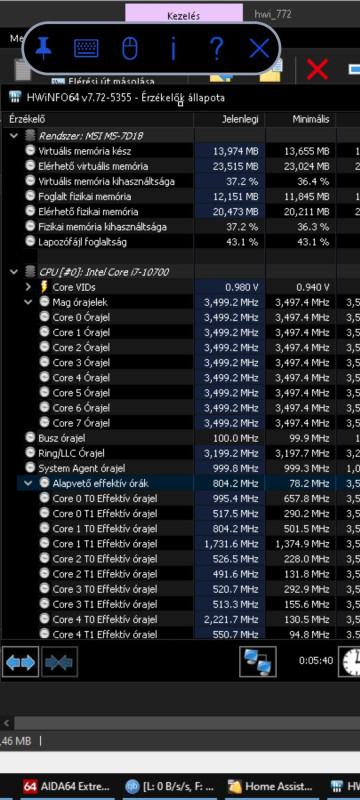Screen dimensions: 360x800
Task: Open the network monitors icon
Action: click(258, 662)
